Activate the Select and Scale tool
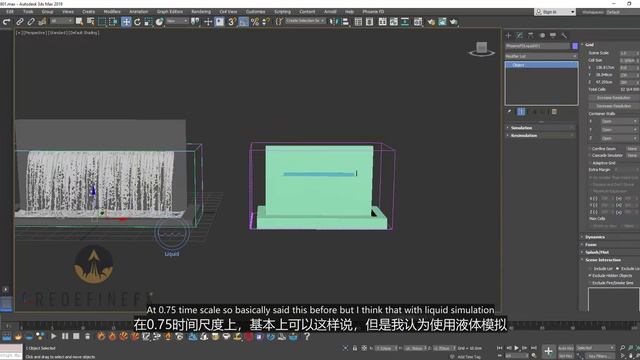 (148, 22)
